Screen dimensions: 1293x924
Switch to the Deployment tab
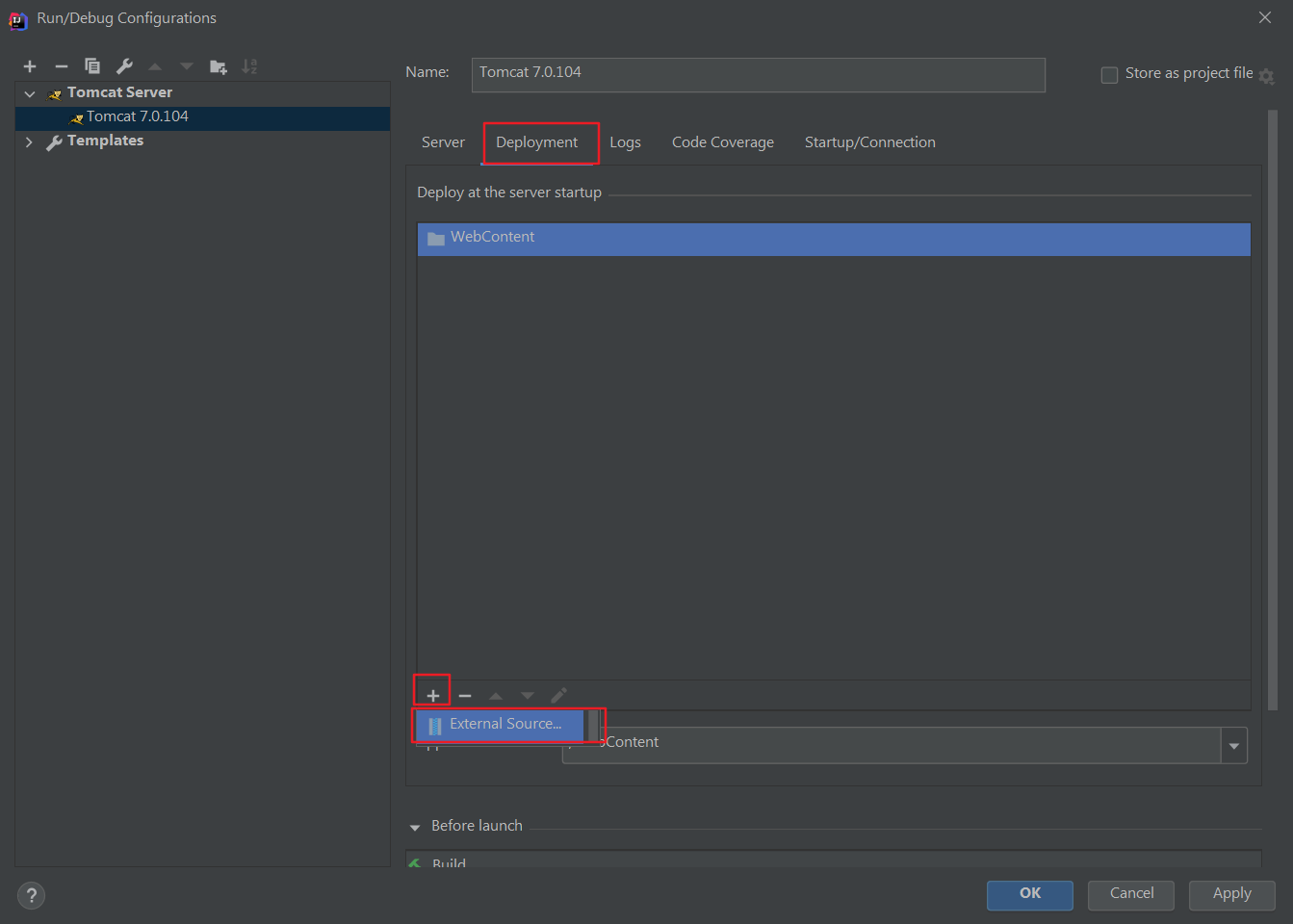pos(537,142)
